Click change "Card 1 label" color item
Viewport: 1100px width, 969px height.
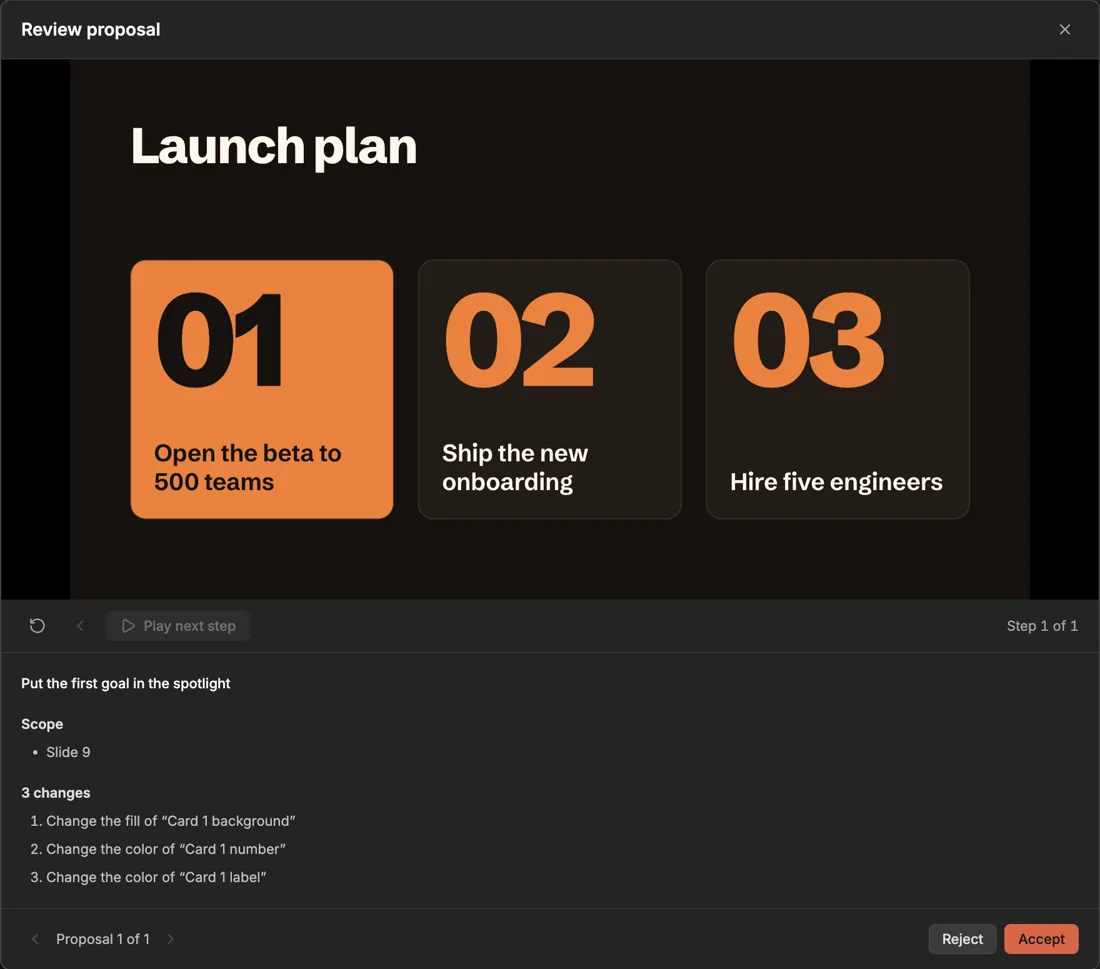coord(156,877)
